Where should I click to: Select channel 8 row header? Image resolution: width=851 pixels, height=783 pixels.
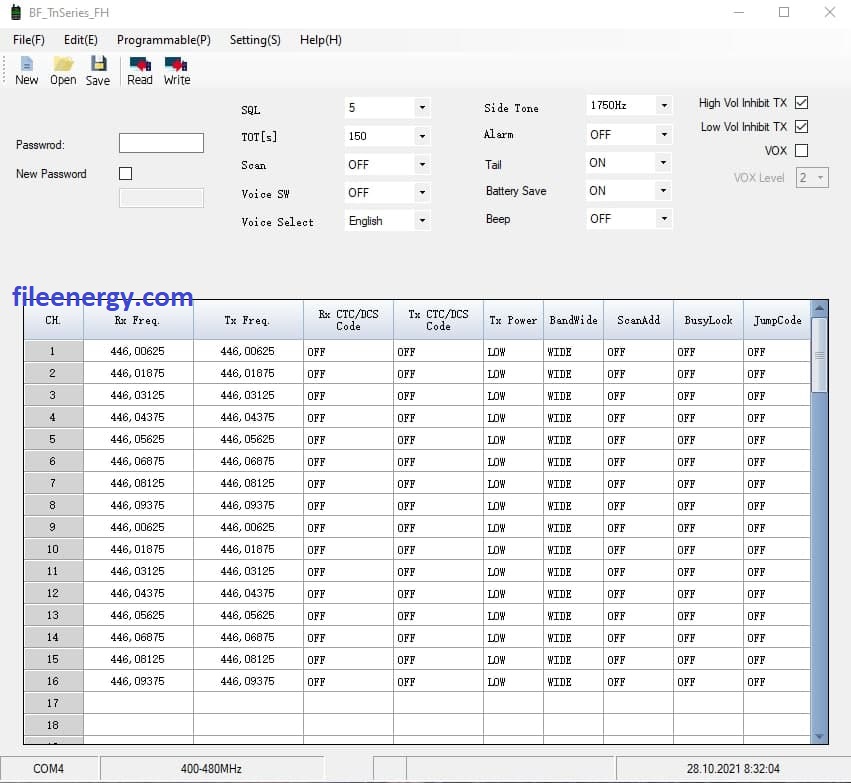pyautogui.click(x=53, y=505)
